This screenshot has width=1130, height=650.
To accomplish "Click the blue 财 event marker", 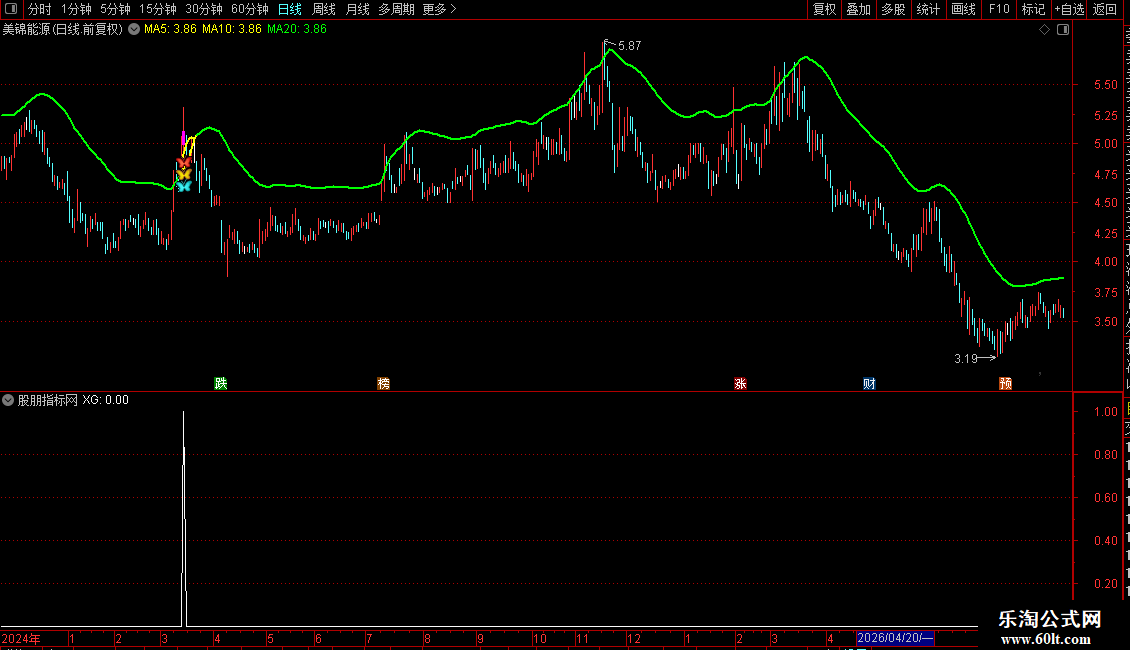I will (x=869, y=383).
